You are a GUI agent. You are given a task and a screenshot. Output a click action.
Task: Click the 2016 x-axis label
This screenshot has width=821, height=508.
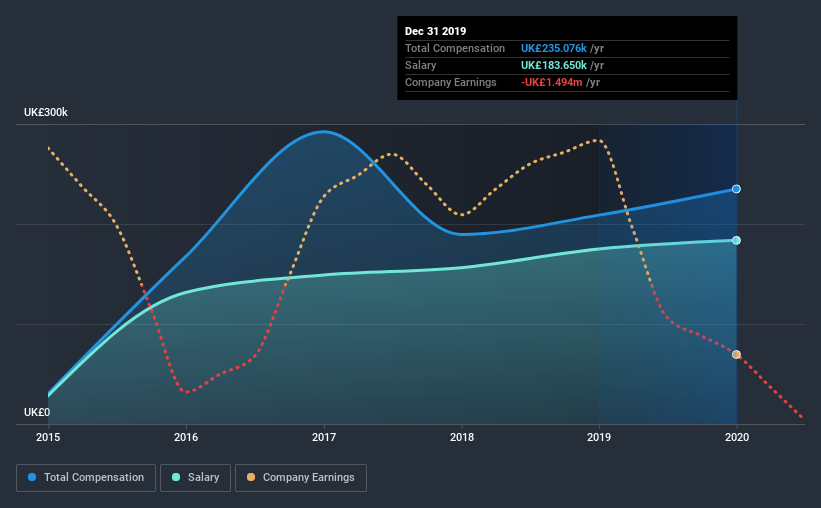(186, 437)
